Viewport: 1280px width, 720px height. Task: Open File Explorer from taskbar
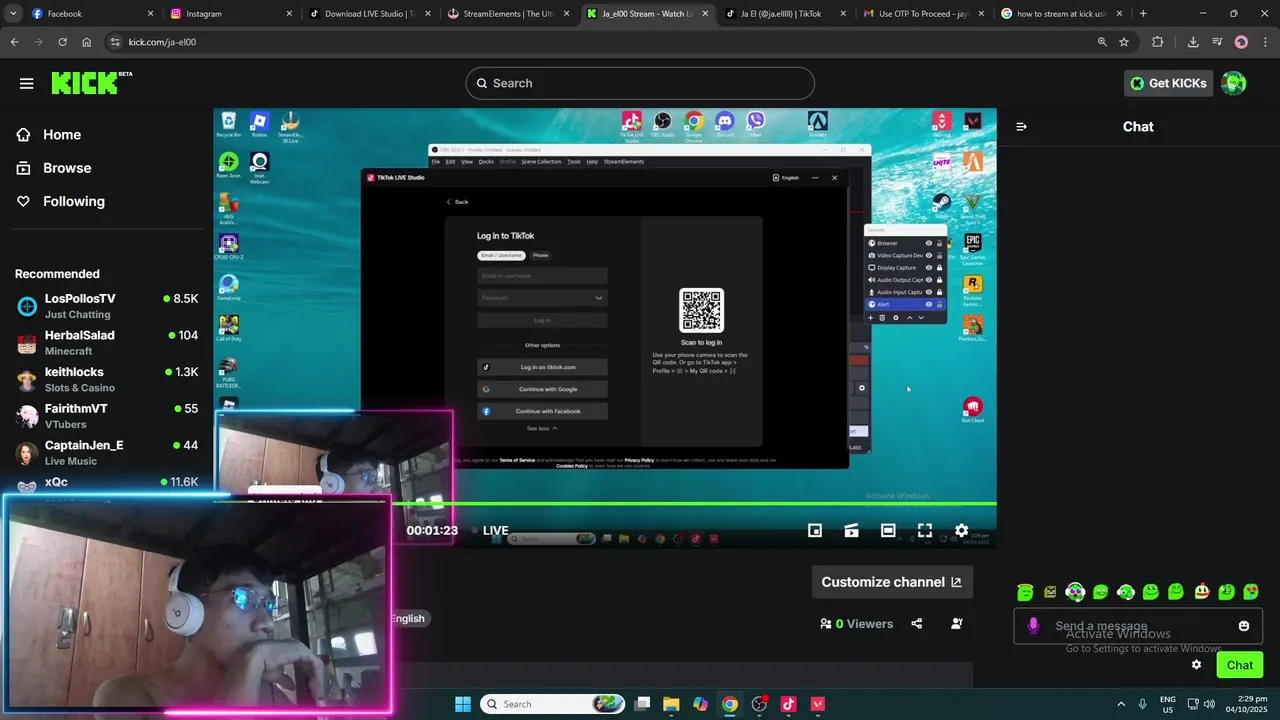(x=671, y=704)
